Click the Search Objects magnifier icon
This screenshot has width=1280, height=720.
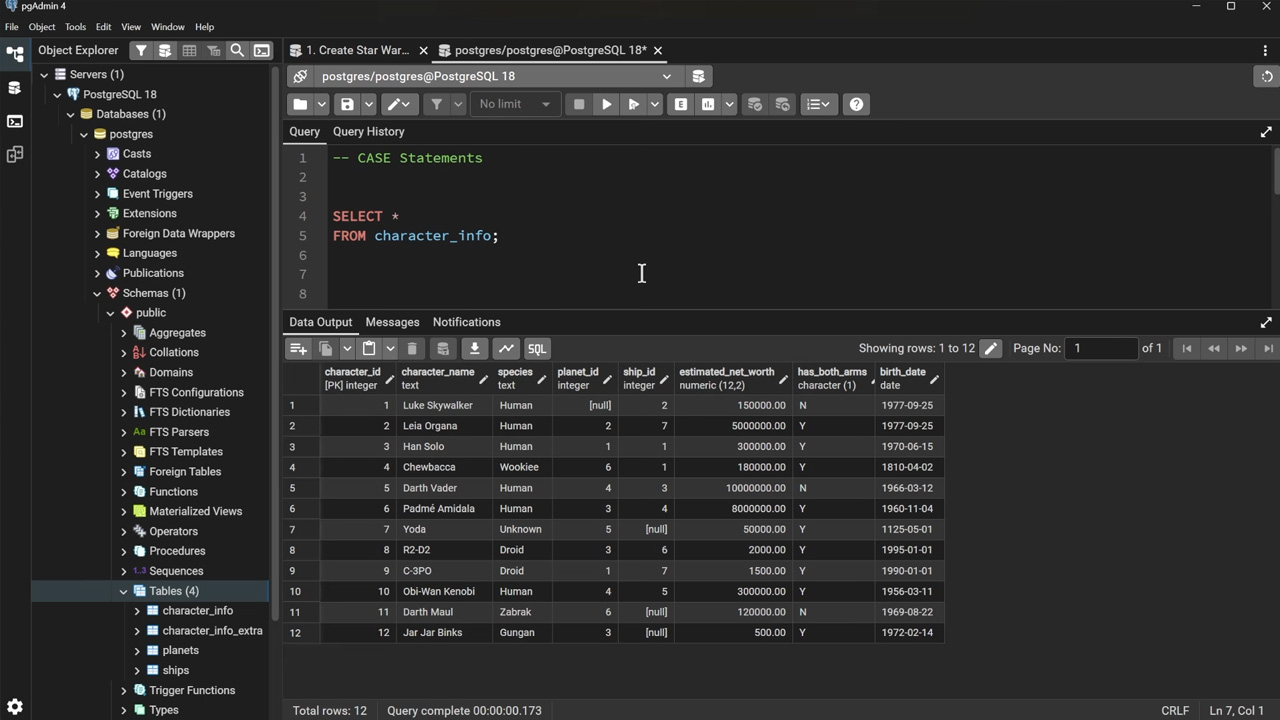click(x=237, y=50)
